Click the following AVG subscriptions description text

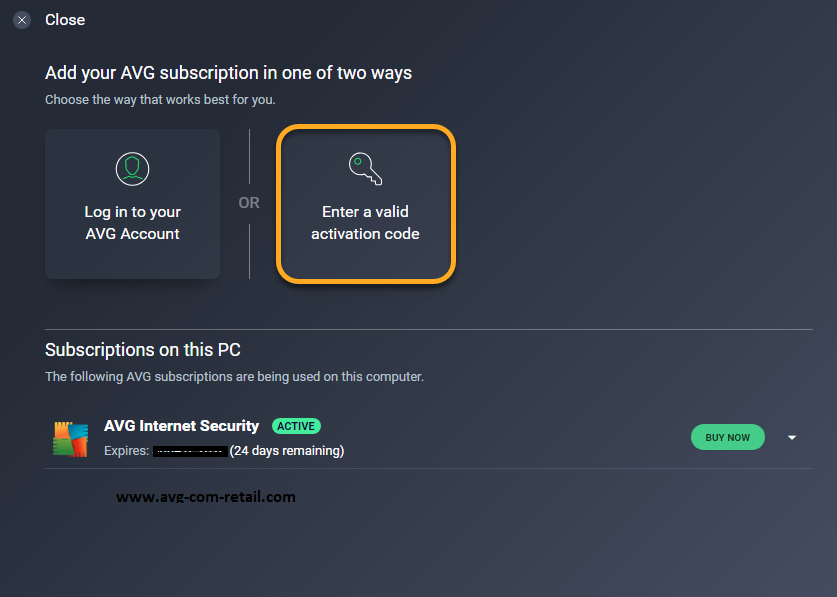(x=235, y=377)
